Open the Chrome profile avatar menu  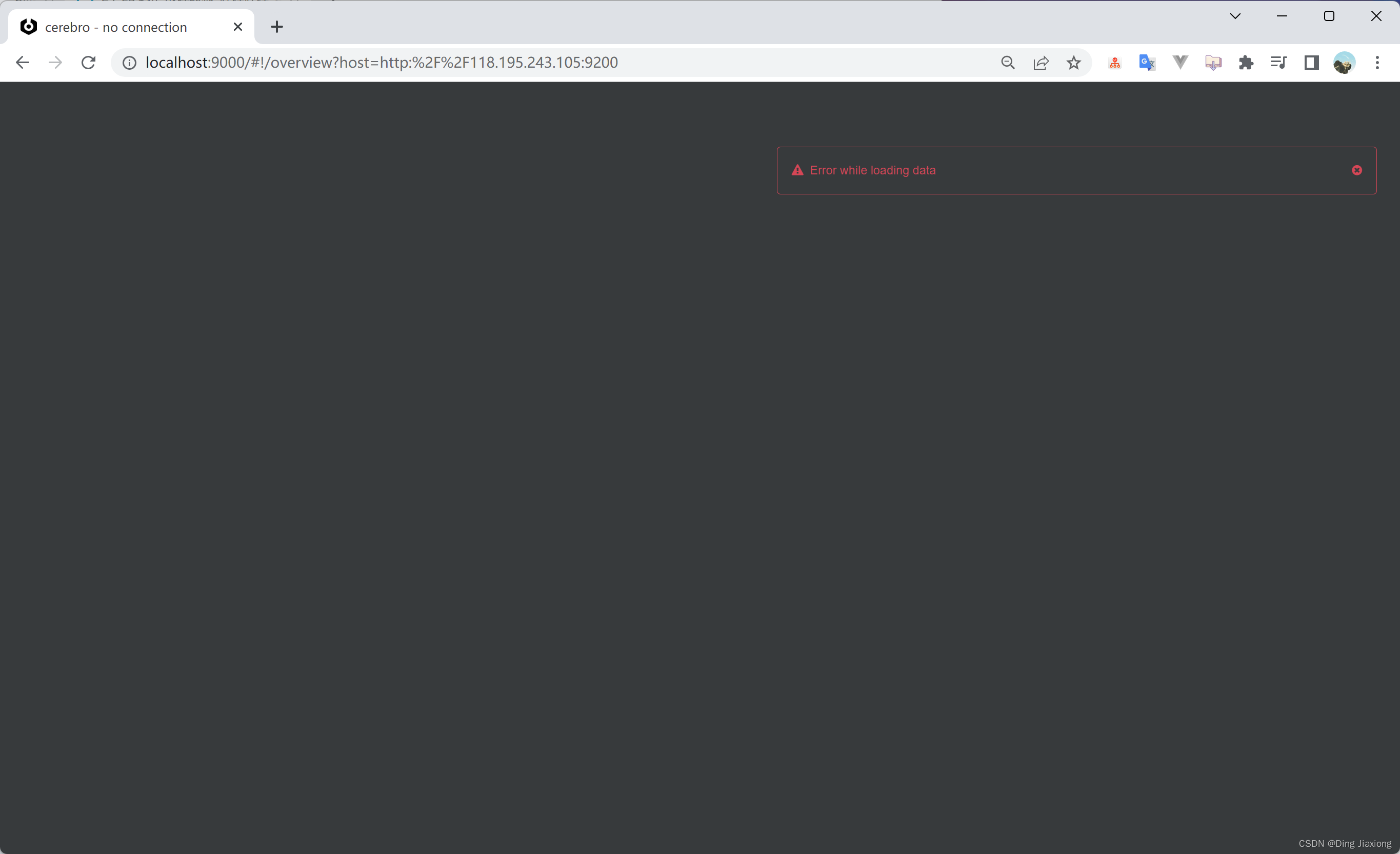[x=1344, y=63]
